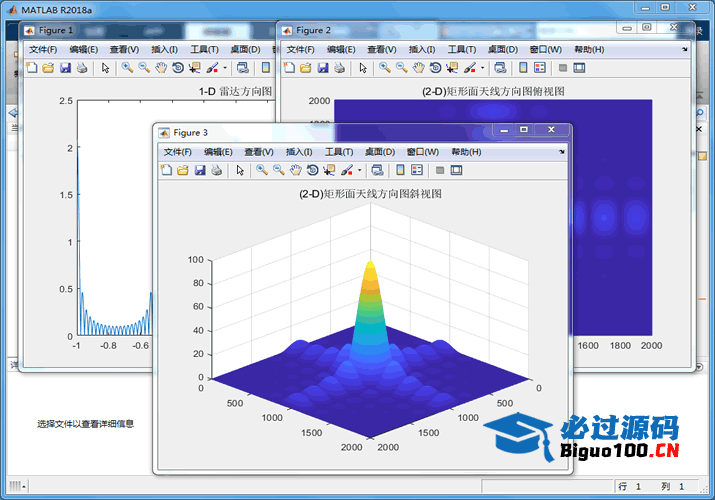Select Pan hand tool in Figure 1

pyautogui.click(x=161, y=68)
